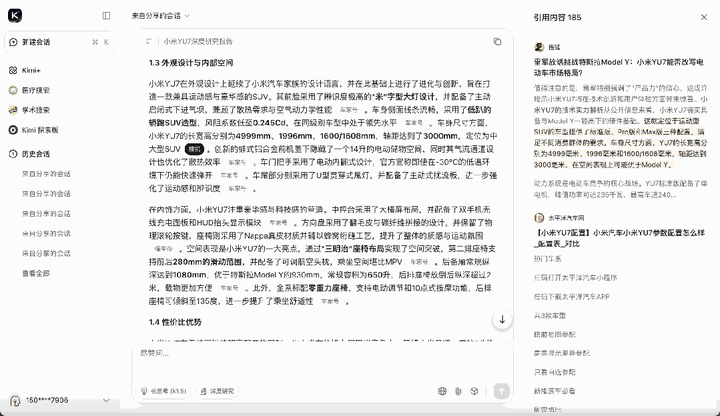This screenshot has width=720, height=416.
Task: Copy the report using copy icon
Action: coord(497,41)
